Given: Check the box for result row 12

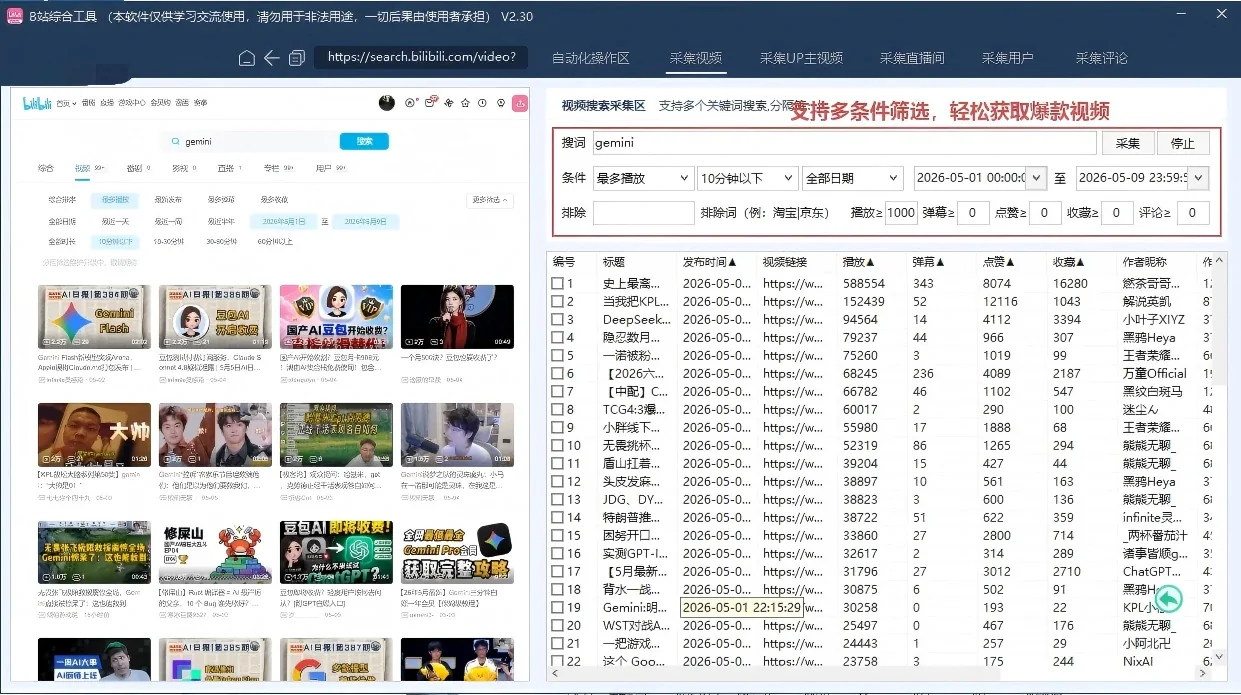Looking at the screenshot, I should (557, 482).
